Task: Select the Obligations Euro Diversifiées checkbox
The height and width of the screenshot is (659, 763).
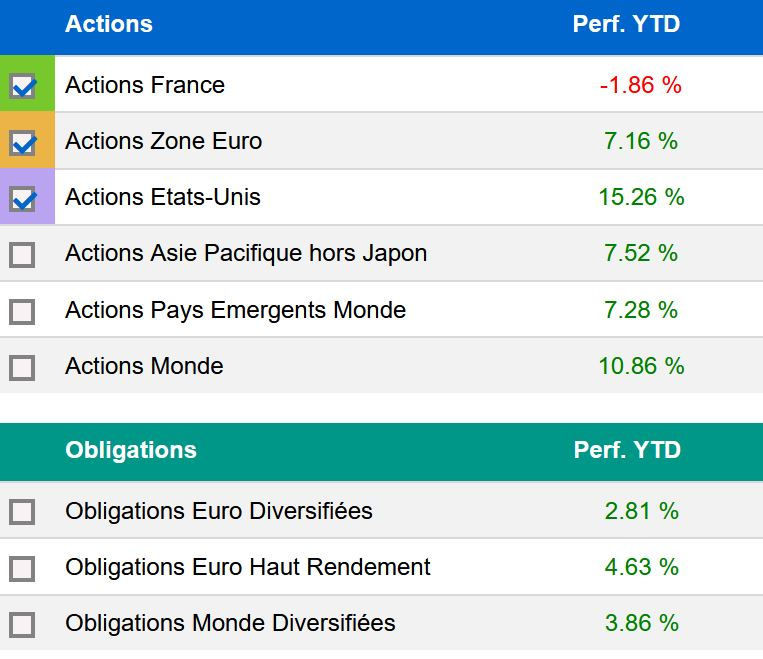Action: point(22,512)
